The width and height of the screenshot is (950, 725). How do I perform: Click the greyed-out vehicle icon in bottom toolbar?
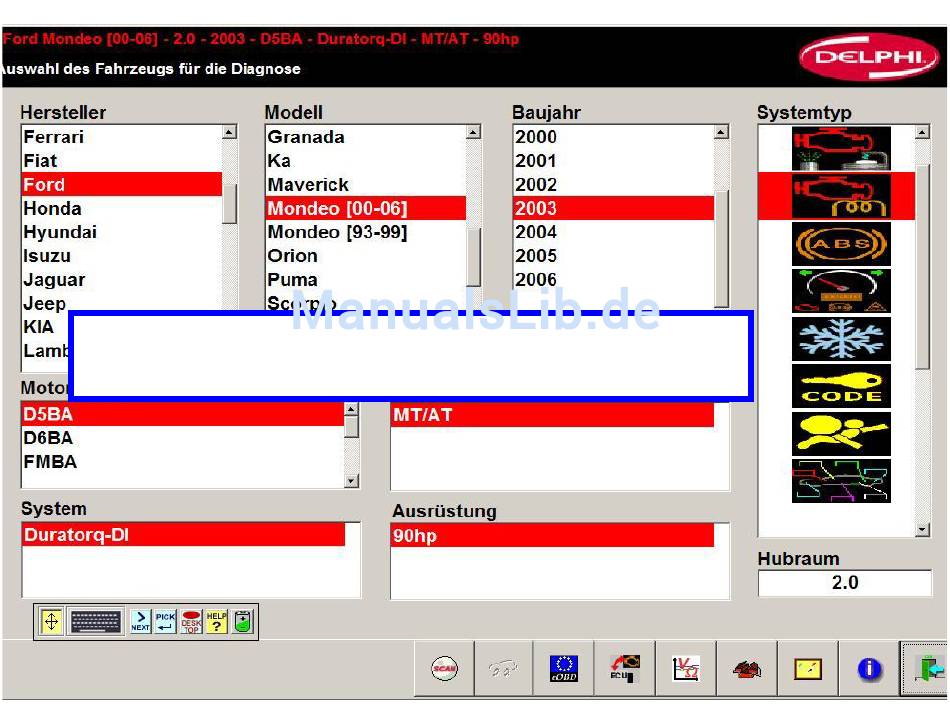pos(503,669)
